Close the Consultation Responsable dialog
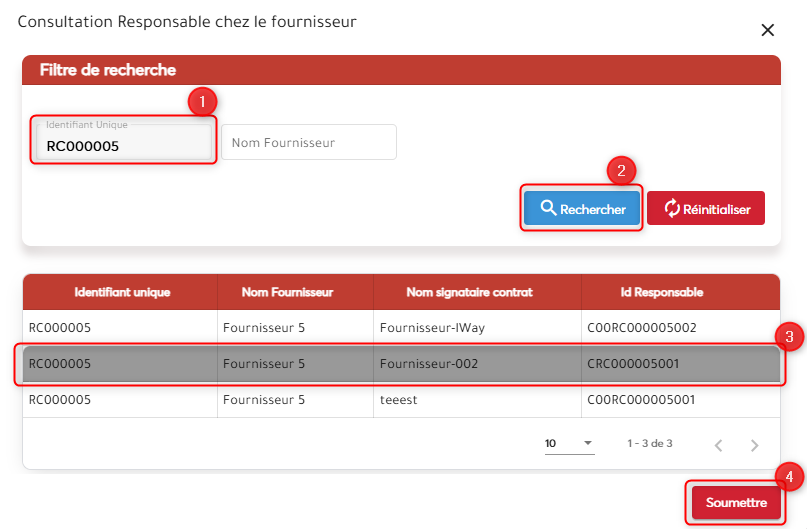This screenshot has height=529, width=807. pos(768,30)
